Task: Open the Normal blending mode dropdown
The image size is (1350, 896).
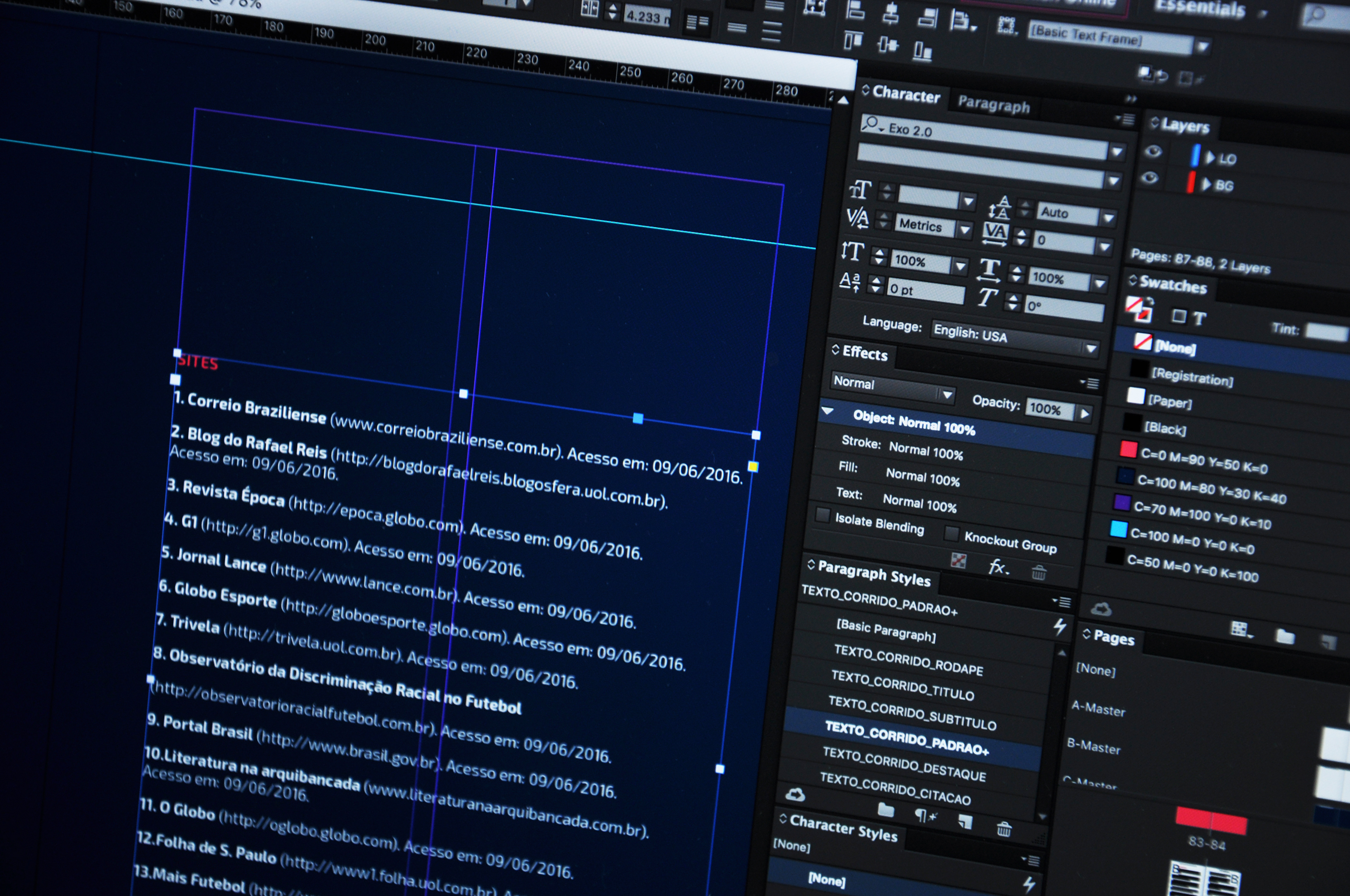Action: (947, 394)
